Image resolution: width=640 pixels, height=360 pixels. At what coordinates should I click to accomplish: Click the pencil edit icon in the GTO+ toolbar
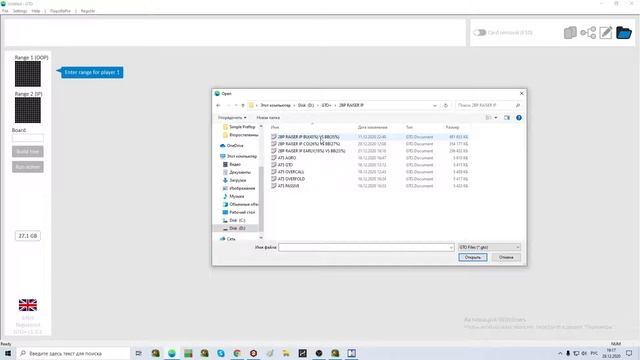[x=606, y=33]
